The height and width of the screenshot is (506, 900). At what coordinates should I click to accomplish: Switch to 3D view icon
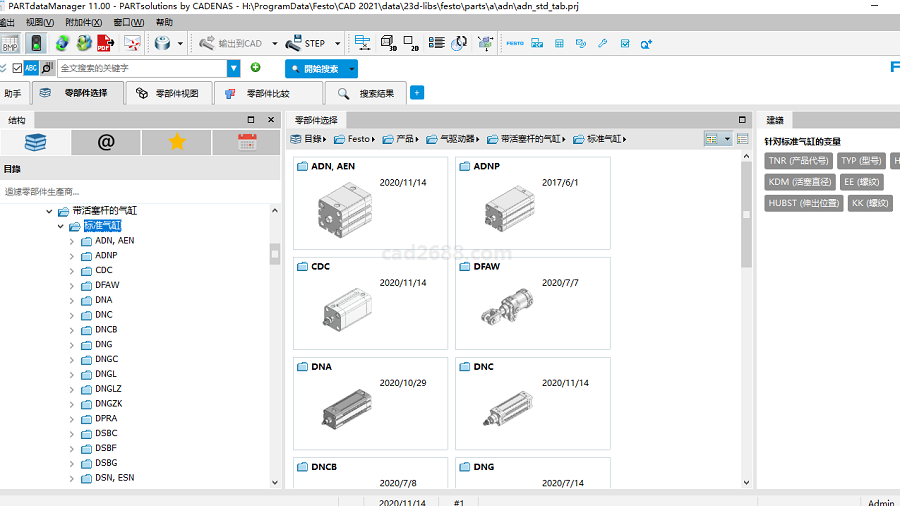pos(389,43)
